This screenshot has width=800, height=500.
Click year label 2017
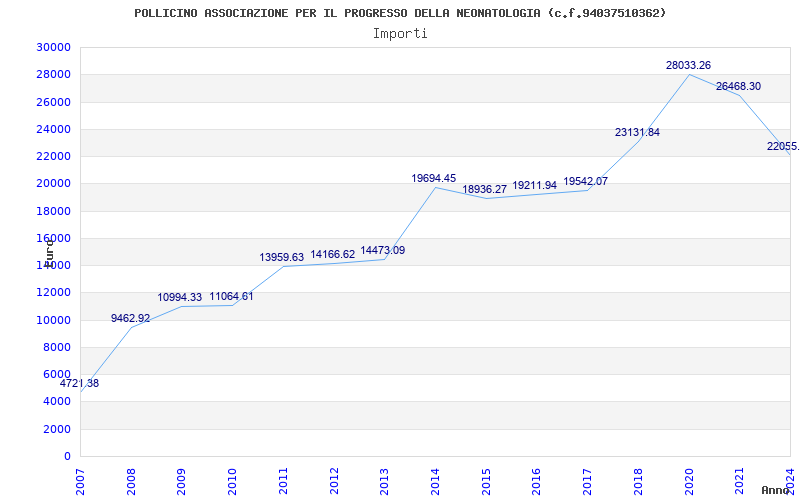tap(587, 482)
